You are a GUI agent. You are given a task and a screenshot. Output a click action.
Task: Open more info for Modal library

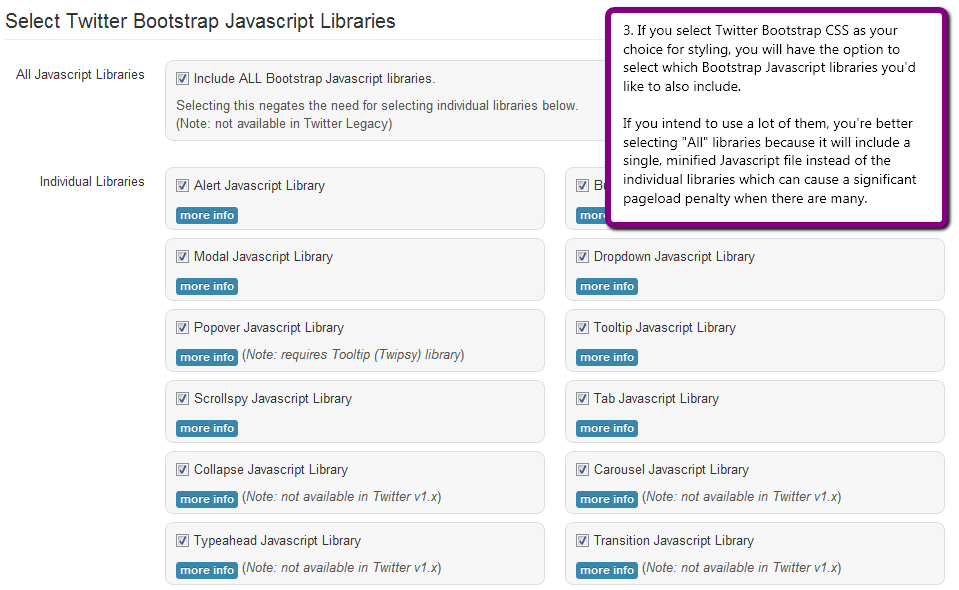(x=207, y=286)
